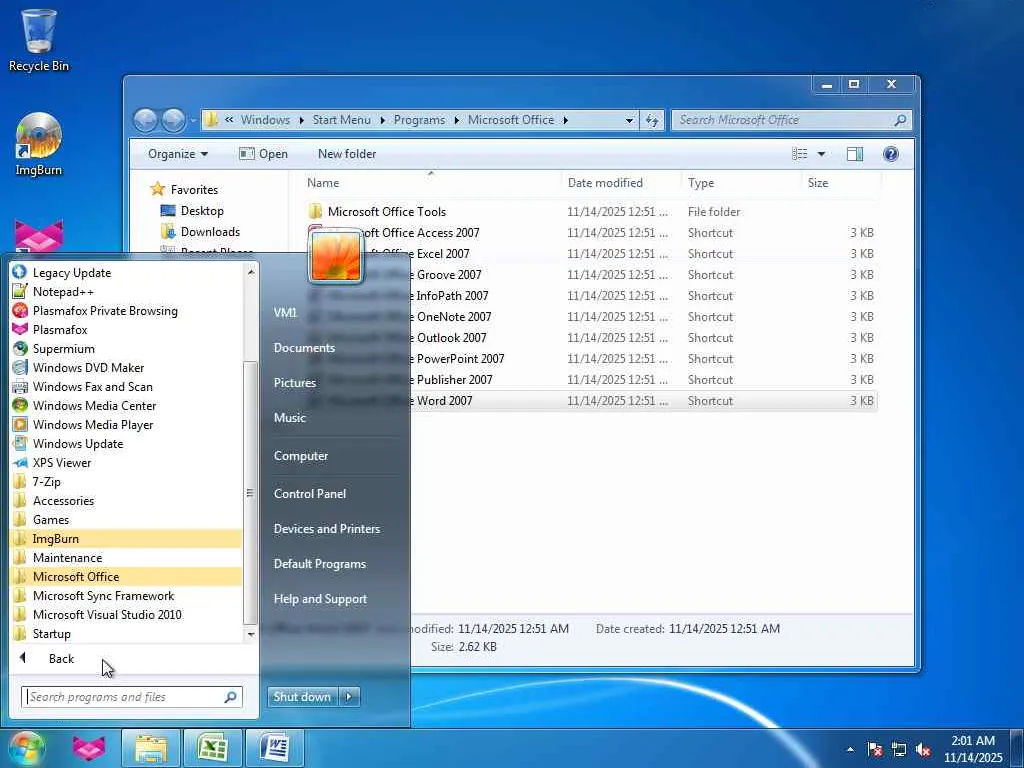Click Open in Explorer toolbar

263,154
